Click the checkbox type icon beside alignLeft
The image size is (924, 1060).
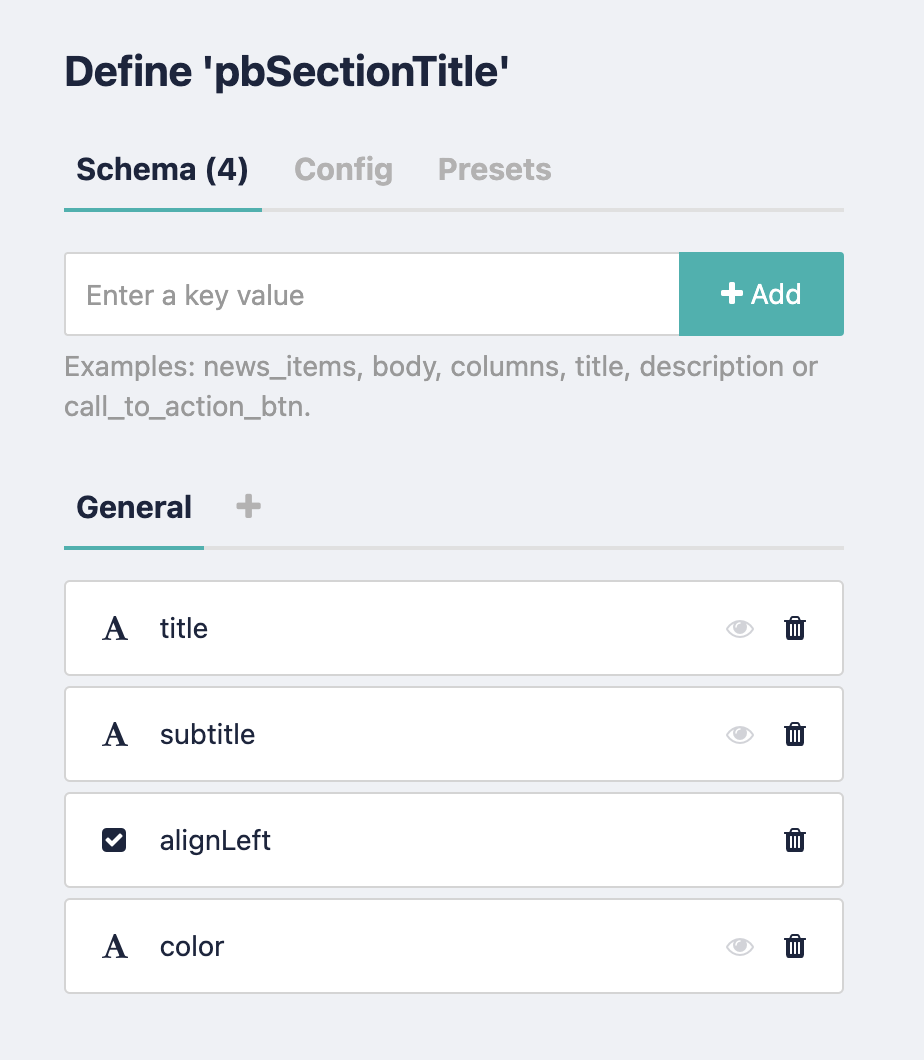115,841
